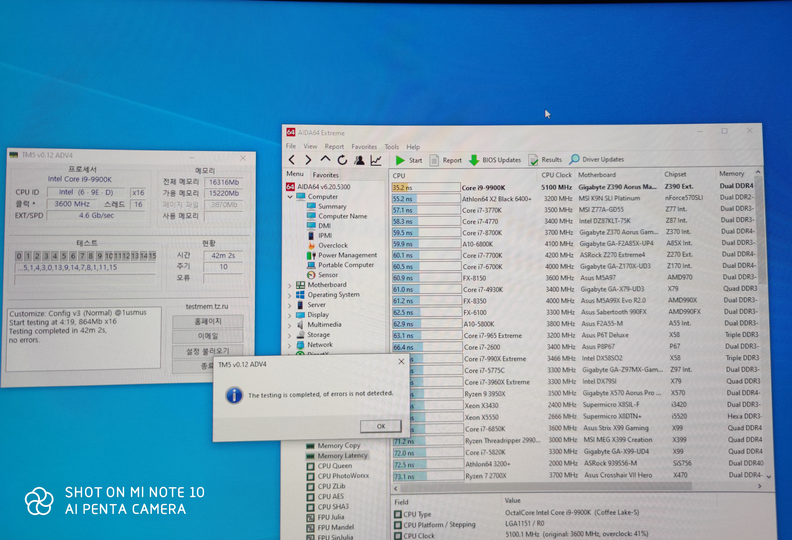Viewport: 792px width, 540px height.
Task: Open the graph icon in AIDA64 toolbar
Action: 376,160
